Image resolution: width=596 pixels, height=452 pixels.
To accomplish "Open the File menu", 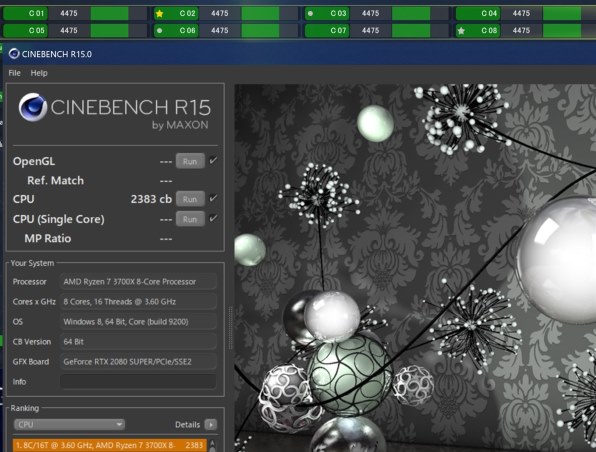I will coord(14,73).
